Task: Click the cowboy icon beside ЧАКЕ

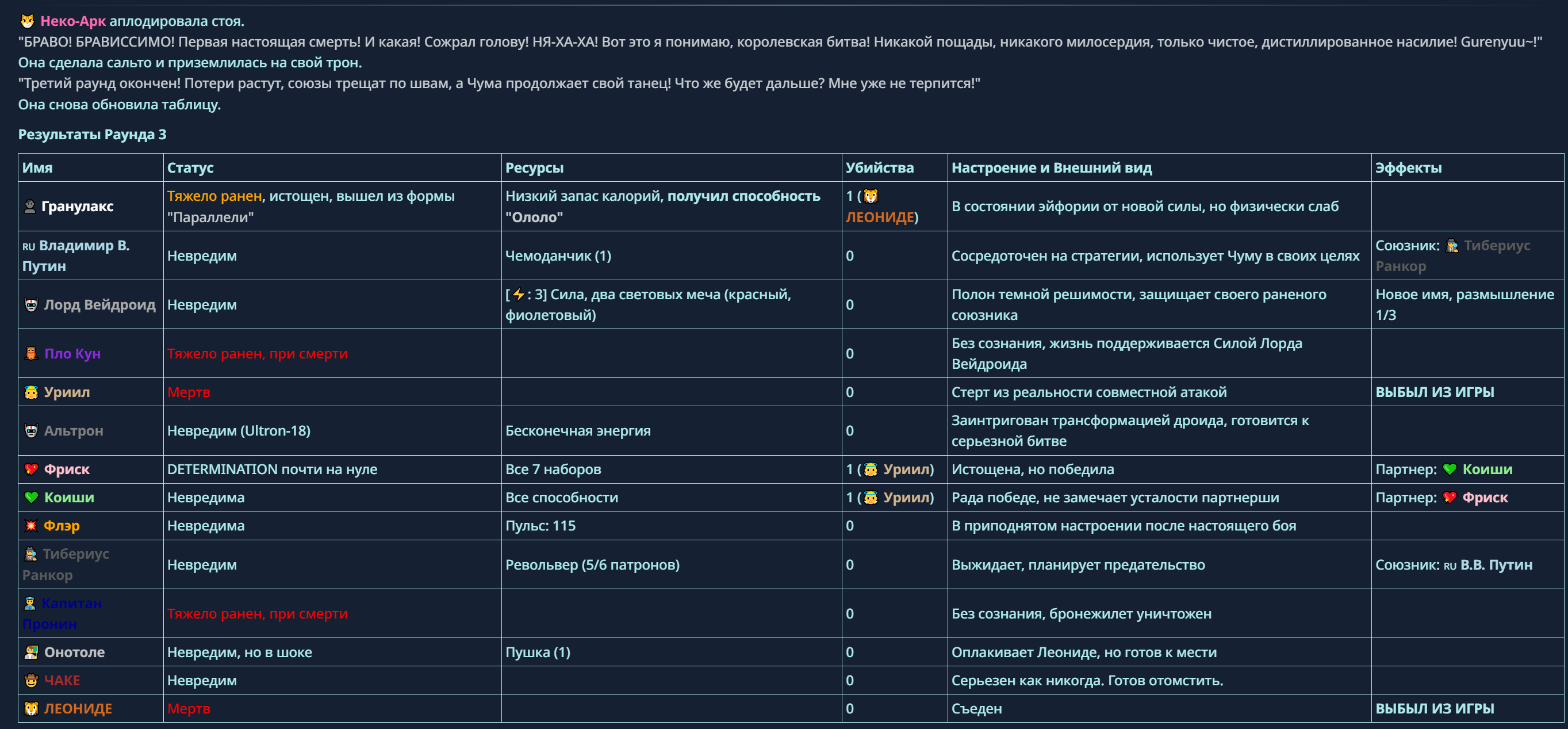Action: click(31, 680)
